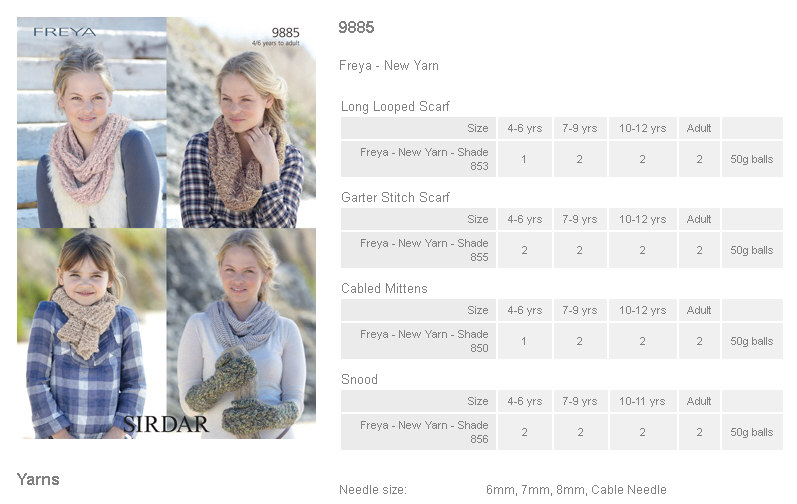
Task: Click the Sirdar 9885 pattern cover image
Action: pos(166,228)
